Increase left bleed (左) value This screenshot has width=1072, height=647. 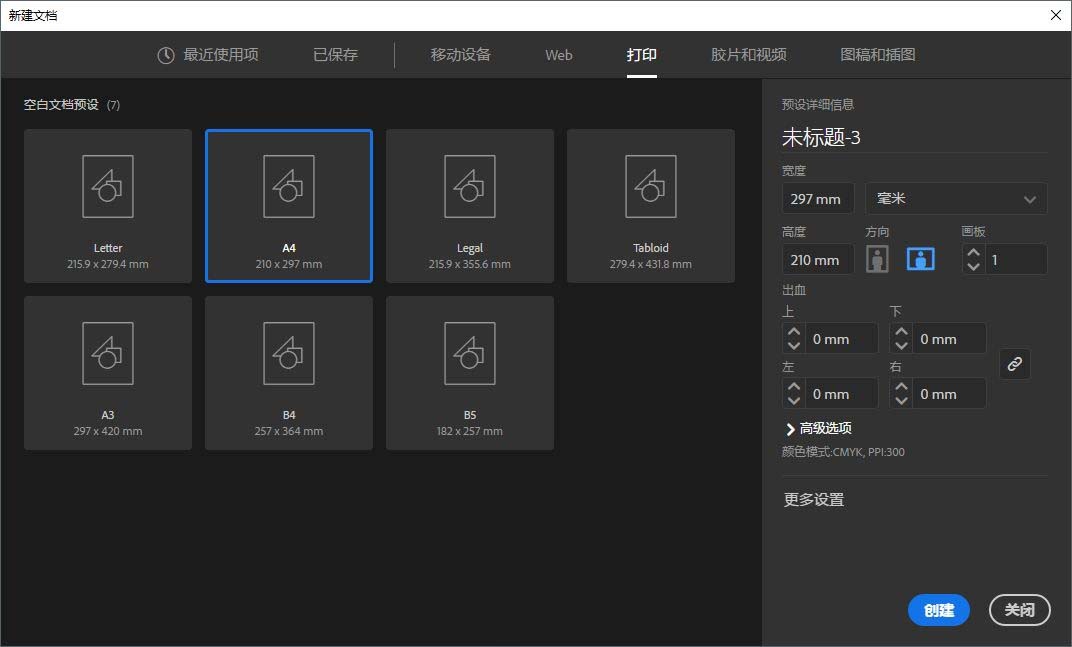tap(794, 386)
